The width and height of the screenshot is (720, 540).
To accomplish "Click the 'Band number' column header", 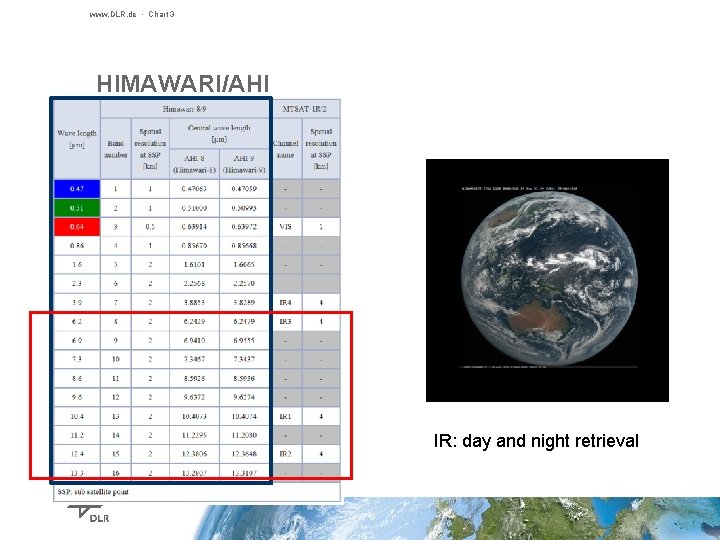I will (x=116, y=149).
